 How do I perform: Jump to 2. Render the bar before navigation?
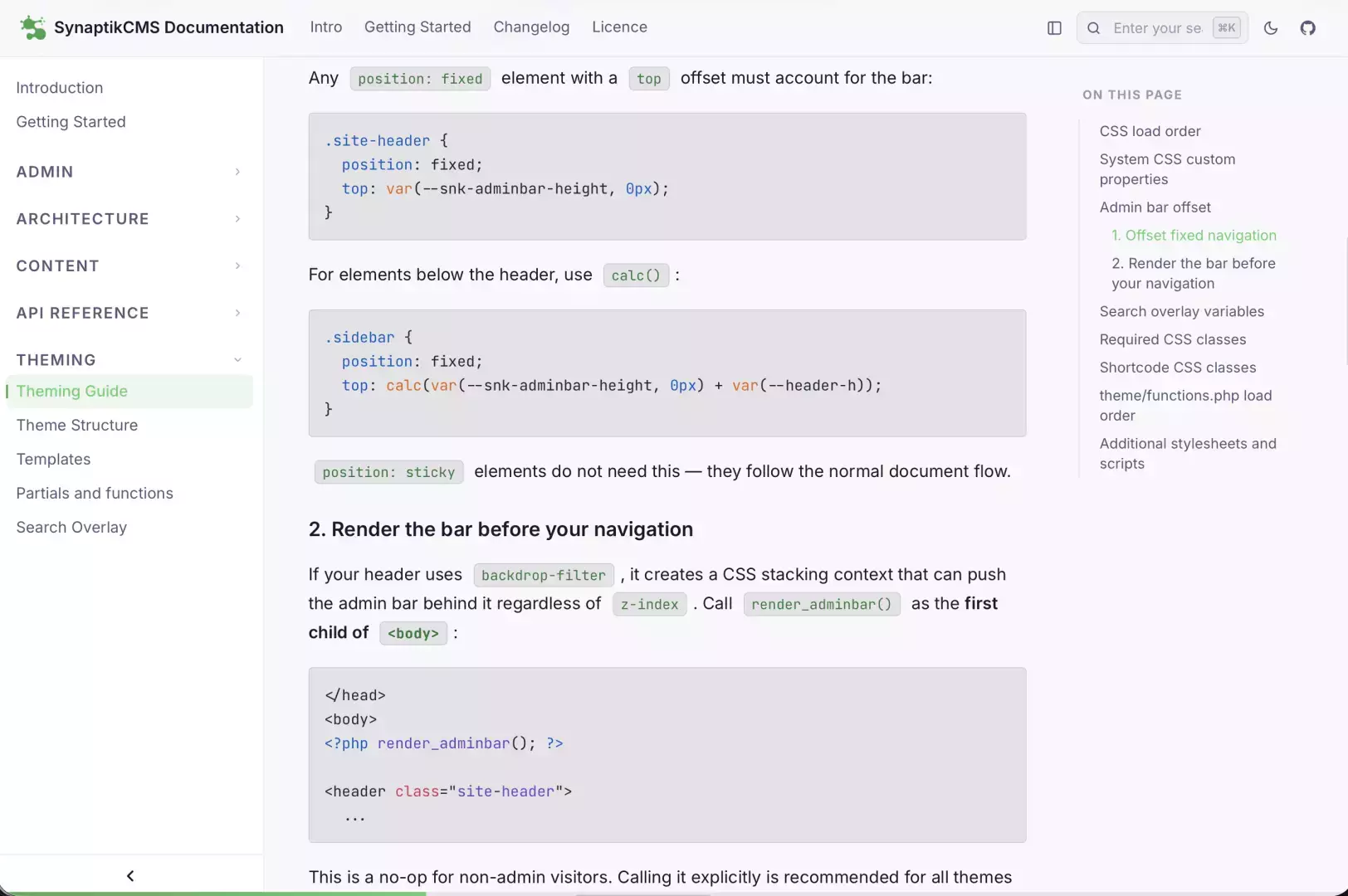[x=1194, y=274]
